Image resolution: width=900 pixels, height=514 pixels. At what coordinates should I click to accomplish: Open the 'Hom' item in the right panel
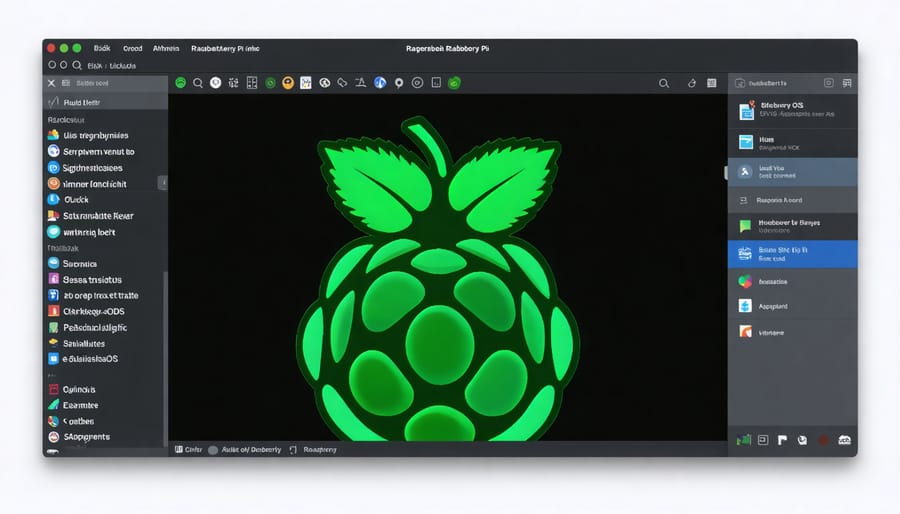click(793, 143)
